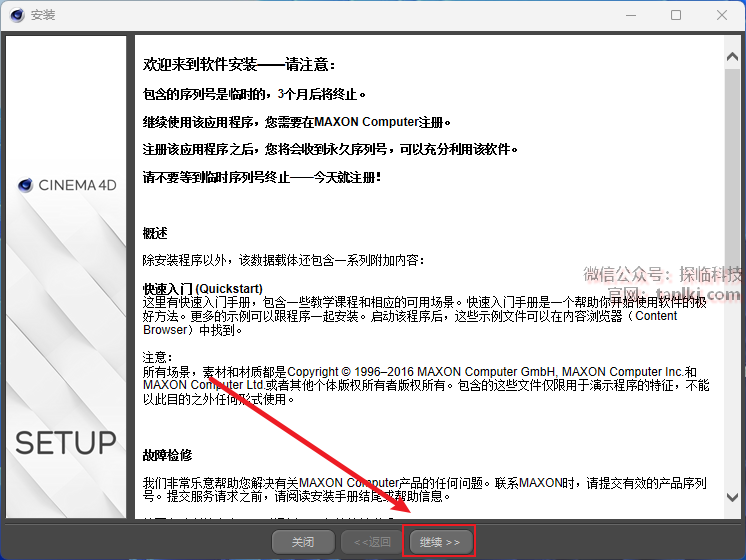This screenshot has width=746, height=560.
Task: Click the line 请不要等到临时序列号终止——今天就注册!
Action: click(x=262, y=177)
